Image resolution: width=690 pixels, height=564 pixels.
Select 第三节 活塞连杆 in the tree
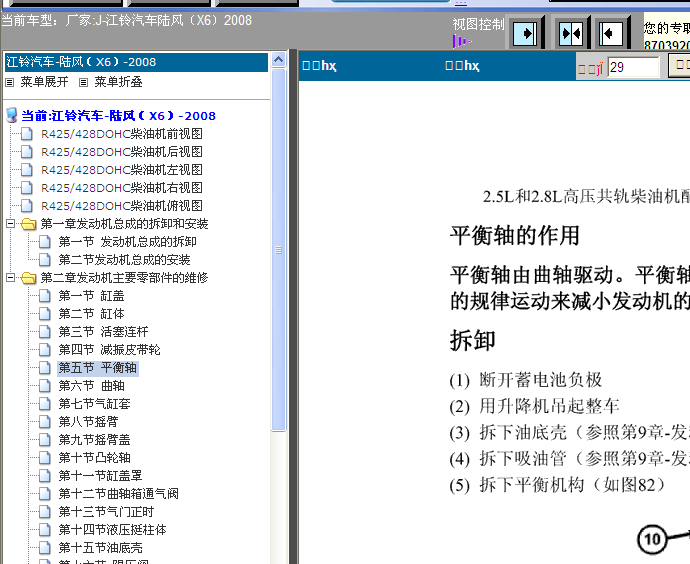(x=103, y=332)
